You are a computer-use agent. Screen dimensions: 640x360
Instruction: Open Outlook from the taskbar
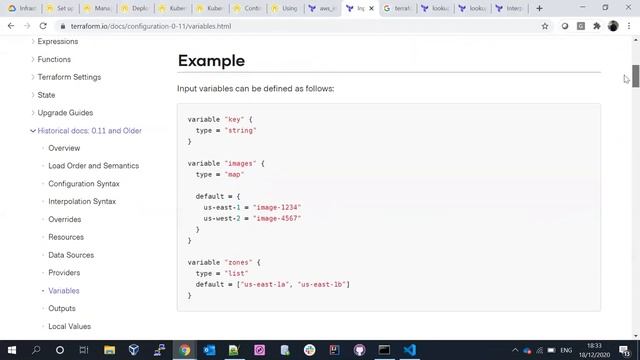(x=209, y=350)
